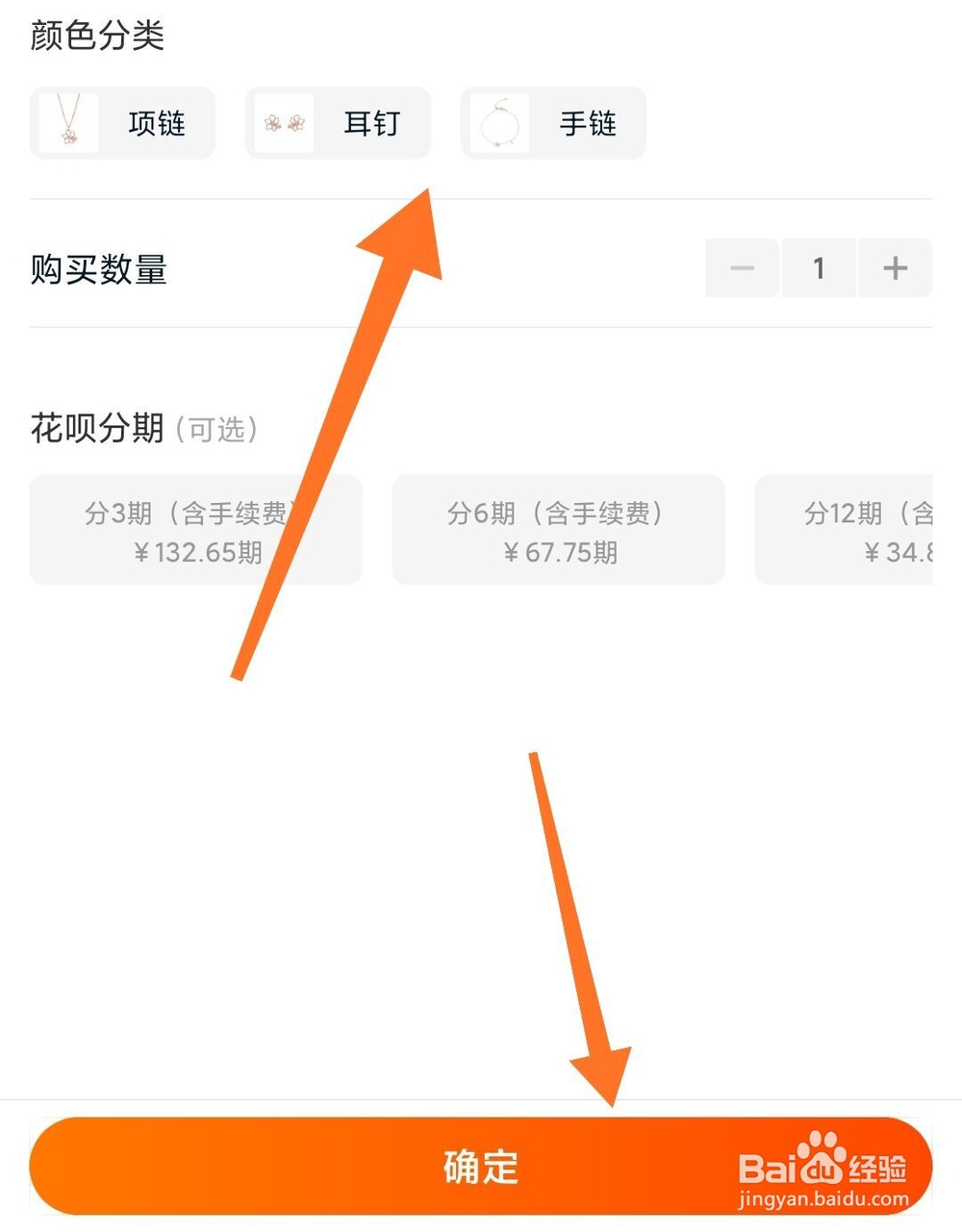Image resolution: width=962 pixels, height=1232 pixels.
Task: Click the 经验 watermark text
Action: (878, 1169)
